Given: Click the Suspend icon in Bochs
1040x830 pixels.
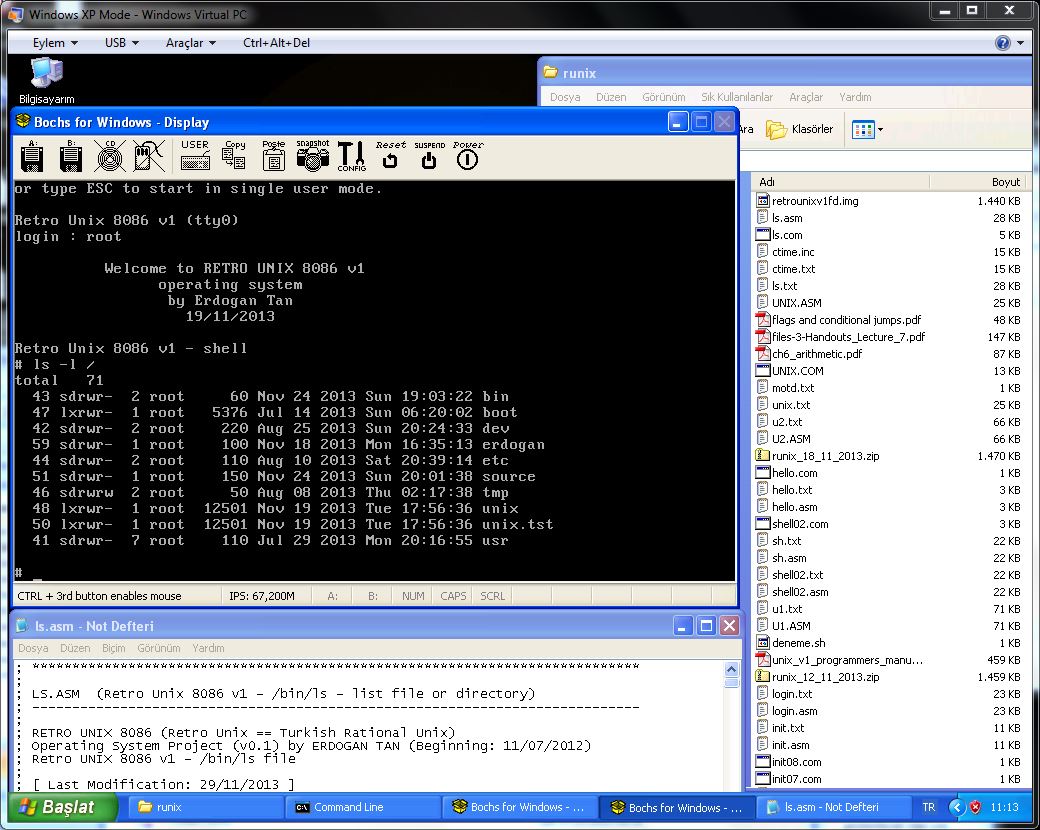Looking at the screenshot, I should 429,155.
